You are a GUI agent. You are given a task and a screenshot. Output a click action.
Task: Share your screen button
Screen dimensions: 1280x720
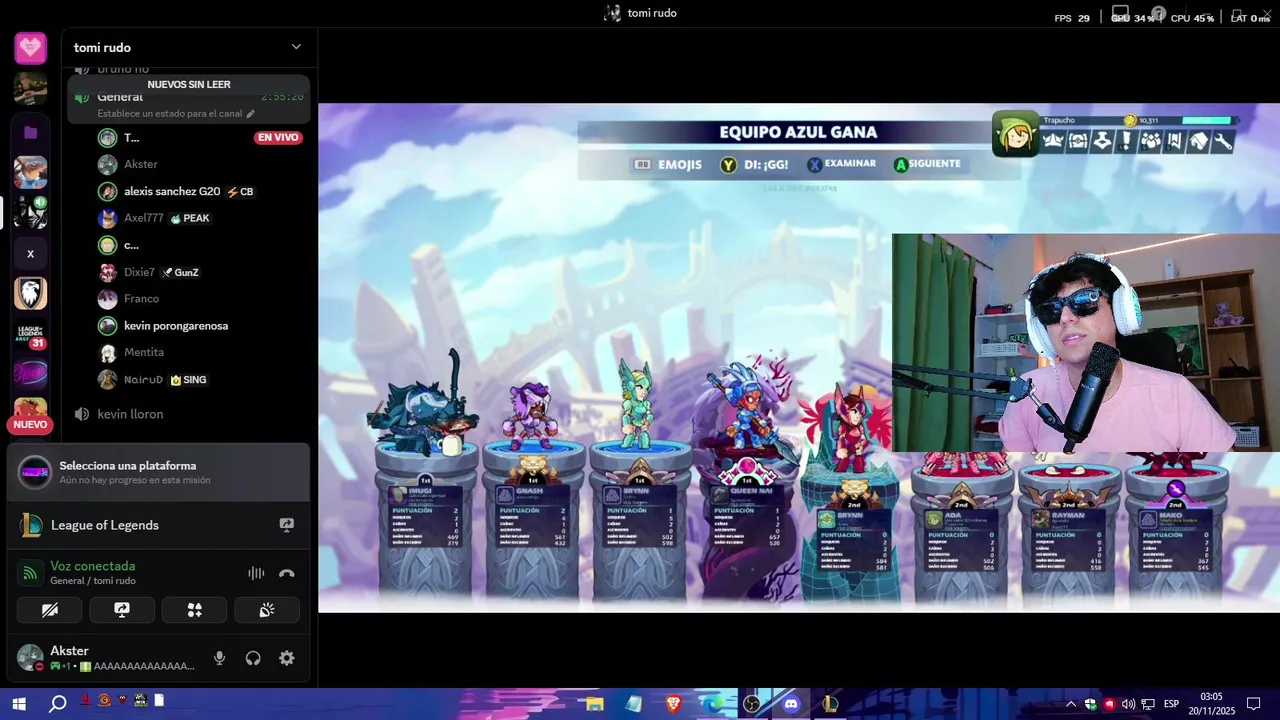[x=122, y=610]
